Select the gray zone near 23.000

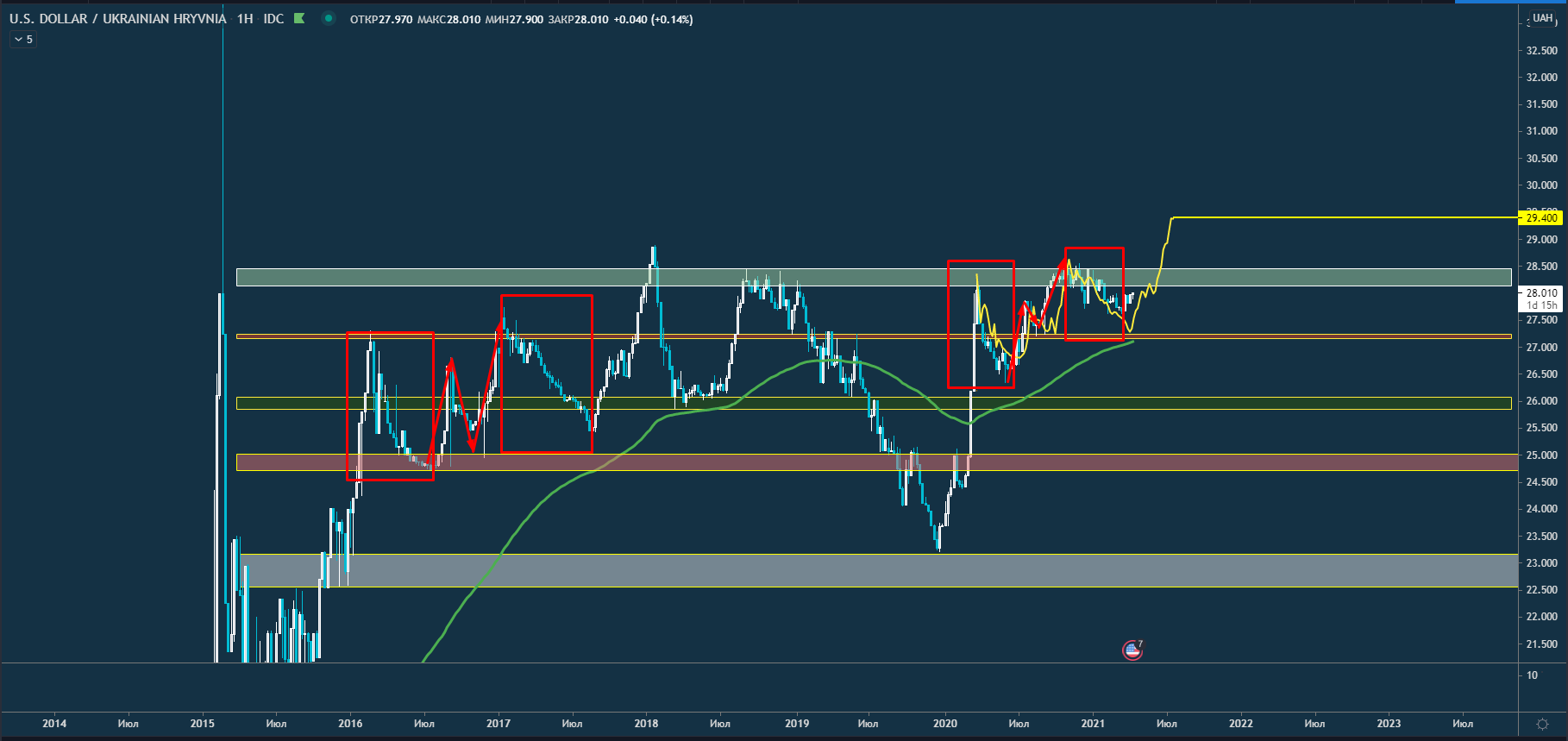(x=776, y=571)
